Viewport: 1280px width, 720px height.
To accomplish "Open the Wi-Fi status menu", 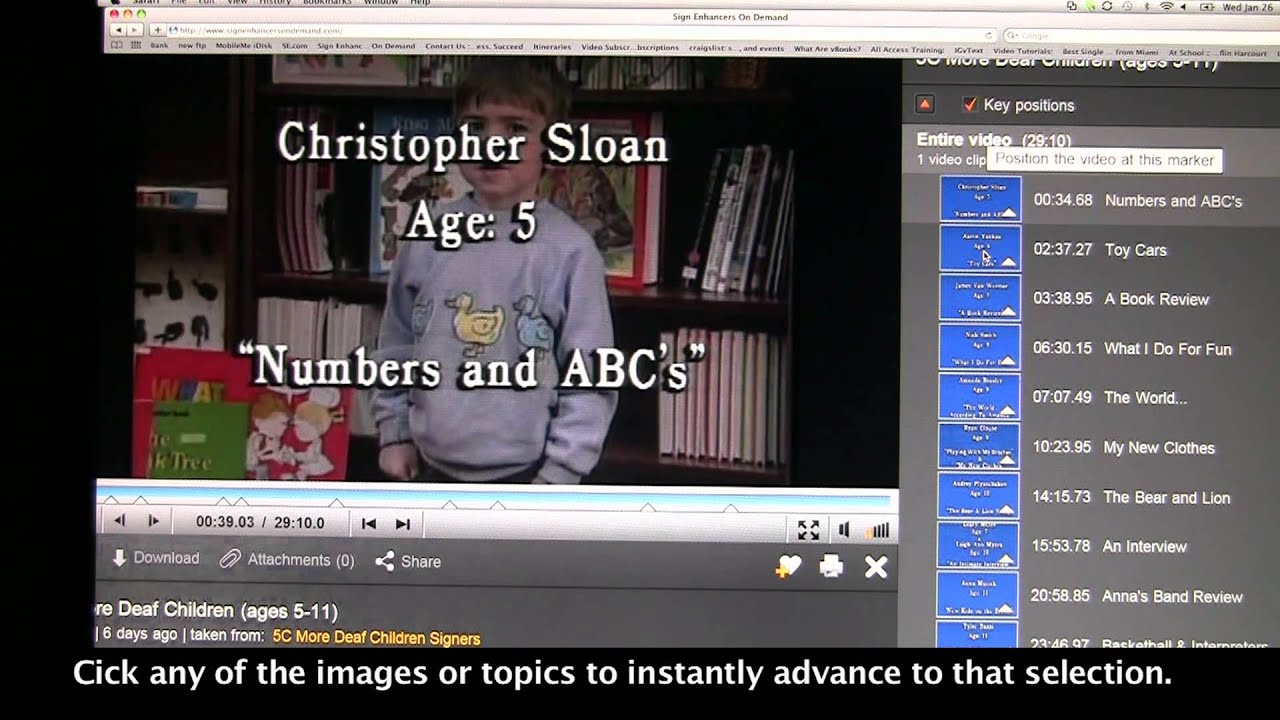I will pyautogui.click(x=1166, y=6).
